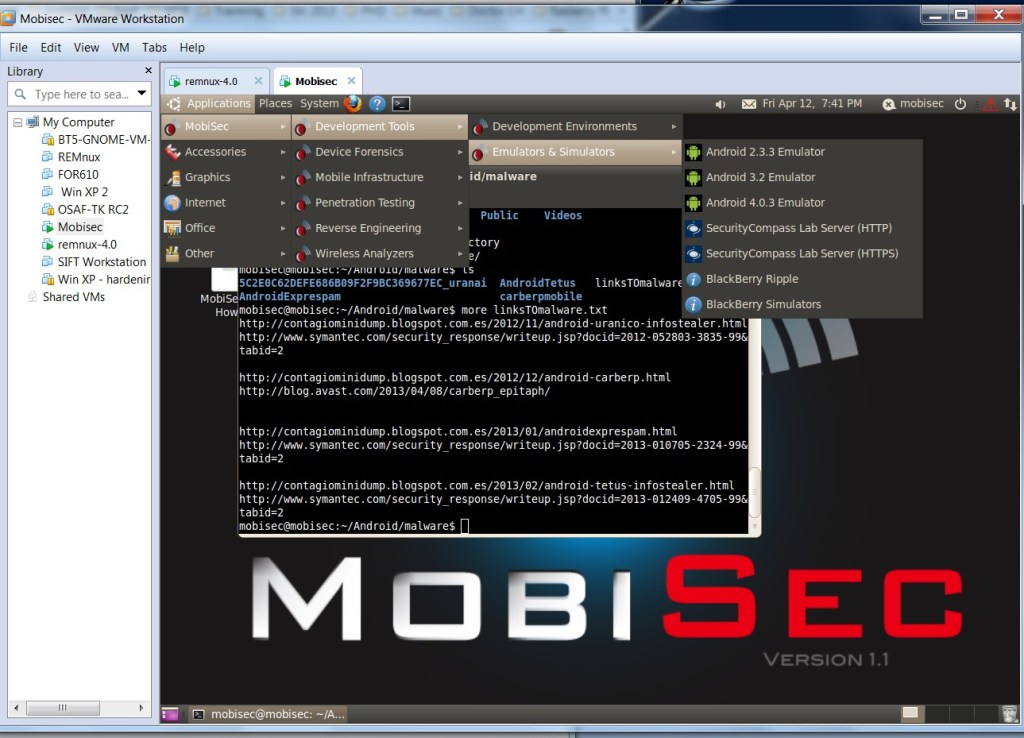Open the Help icon on the panel
The width and height of the screenshot is (1024, 738).
[376, 103]
